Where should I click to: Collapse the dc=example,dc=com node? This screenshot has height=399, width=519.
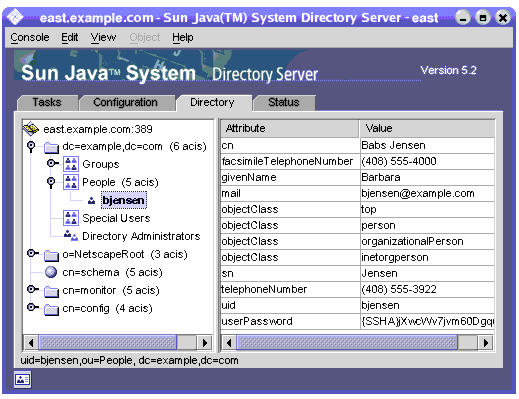31,146
